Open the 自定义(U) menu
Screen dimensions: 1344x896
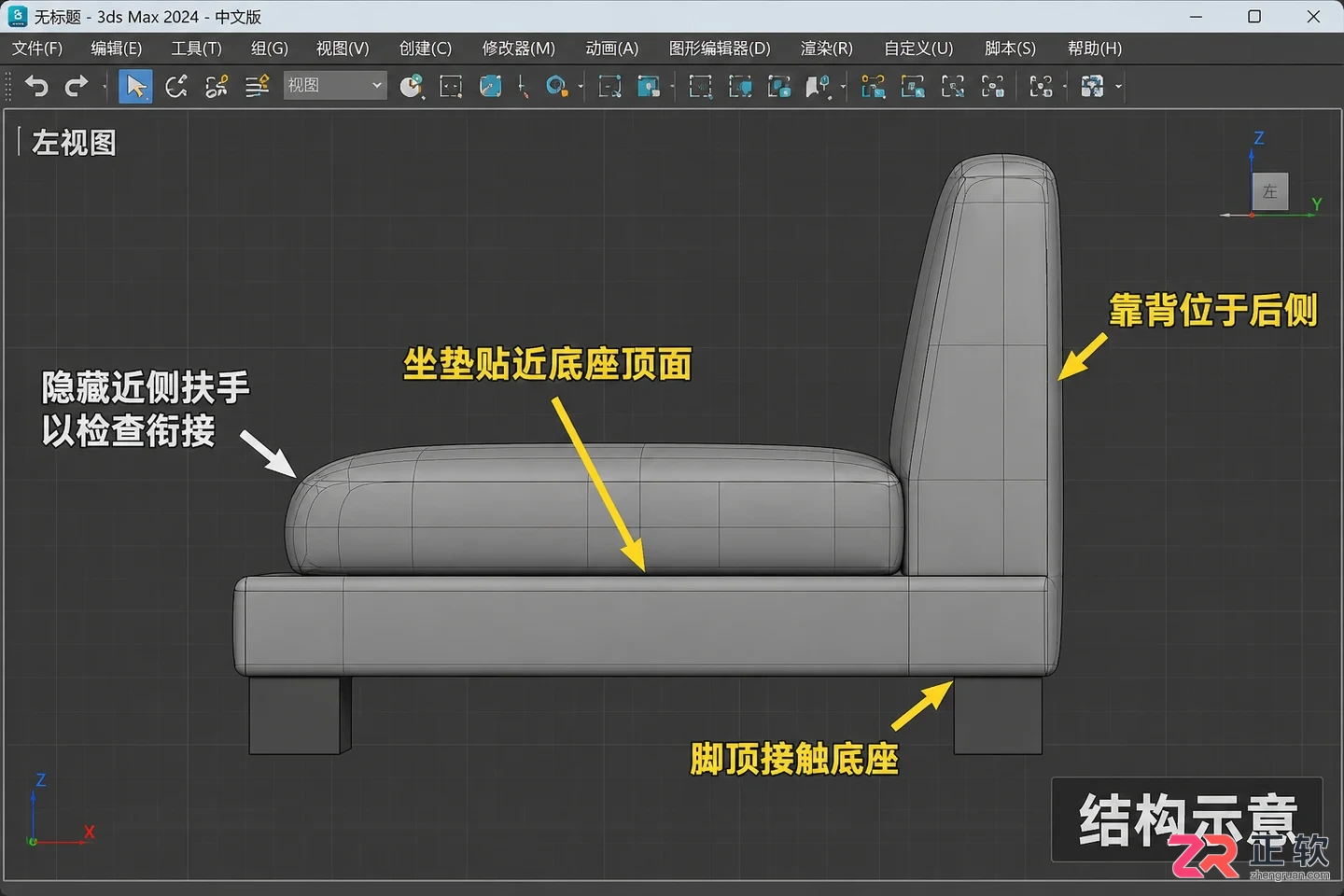click(918, 49)
